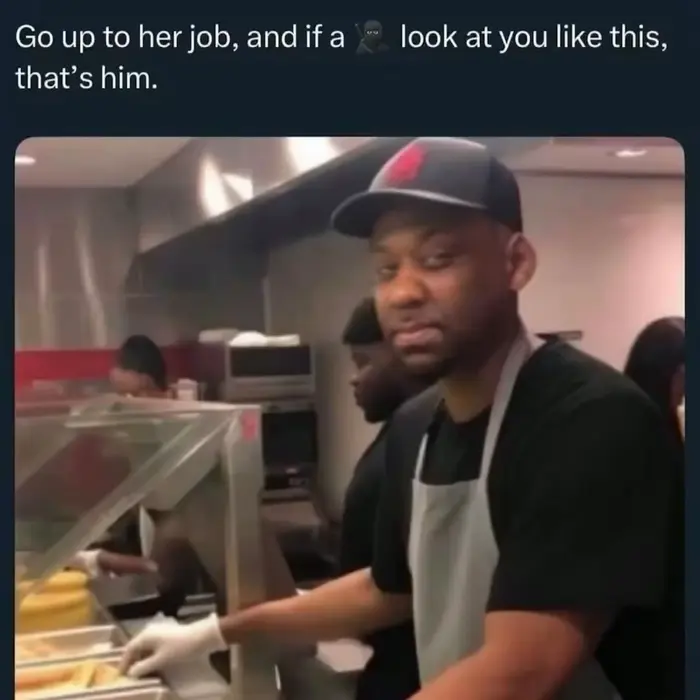This screenshot has height=700, width=700.
Task: Open the attached video thumbnail
Action: click(x=350, y=418)
